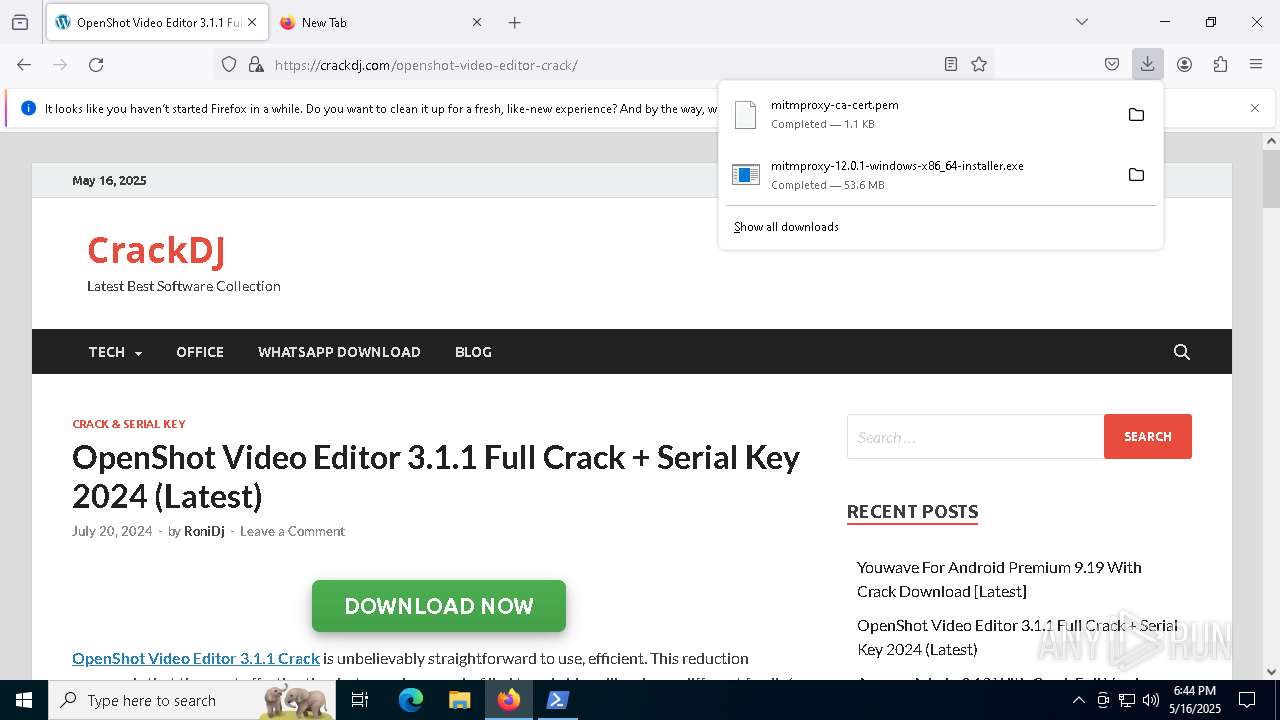Show mitmproxy installer exe in folder
This screenshot has height=720, width=1280.
1136,175
